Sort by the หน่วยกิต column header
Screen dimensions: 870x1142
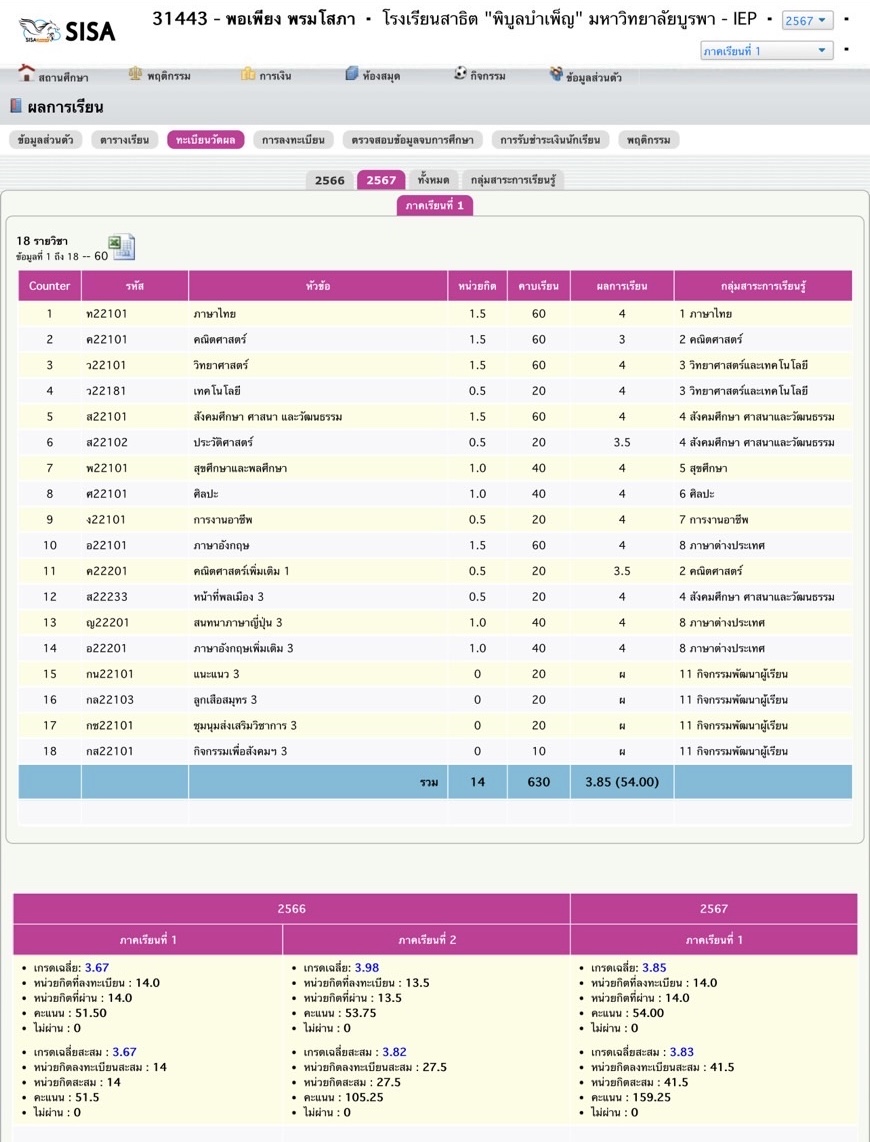point(478,286)
